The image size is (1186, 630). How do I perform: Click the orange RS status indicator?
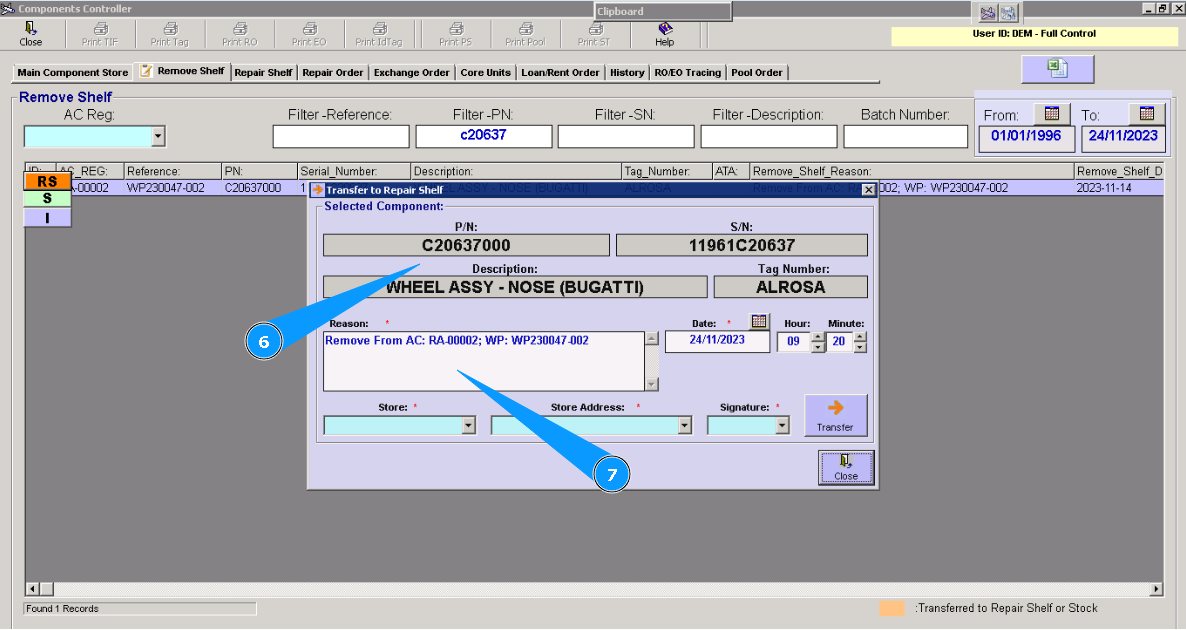tap(47, 182)
